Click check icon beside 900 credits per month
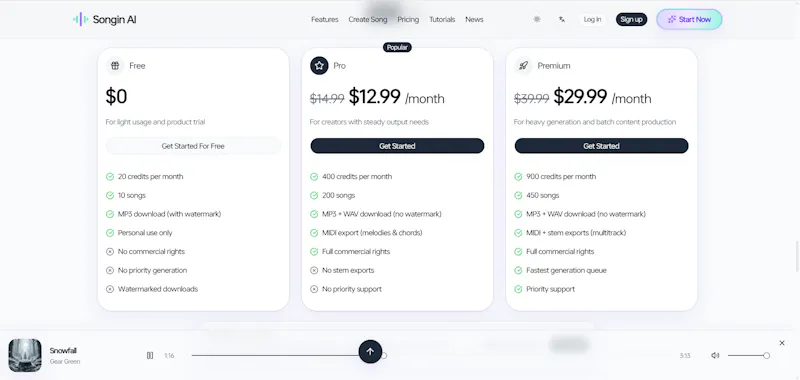800x380 pixels. (x=518, y=176)
